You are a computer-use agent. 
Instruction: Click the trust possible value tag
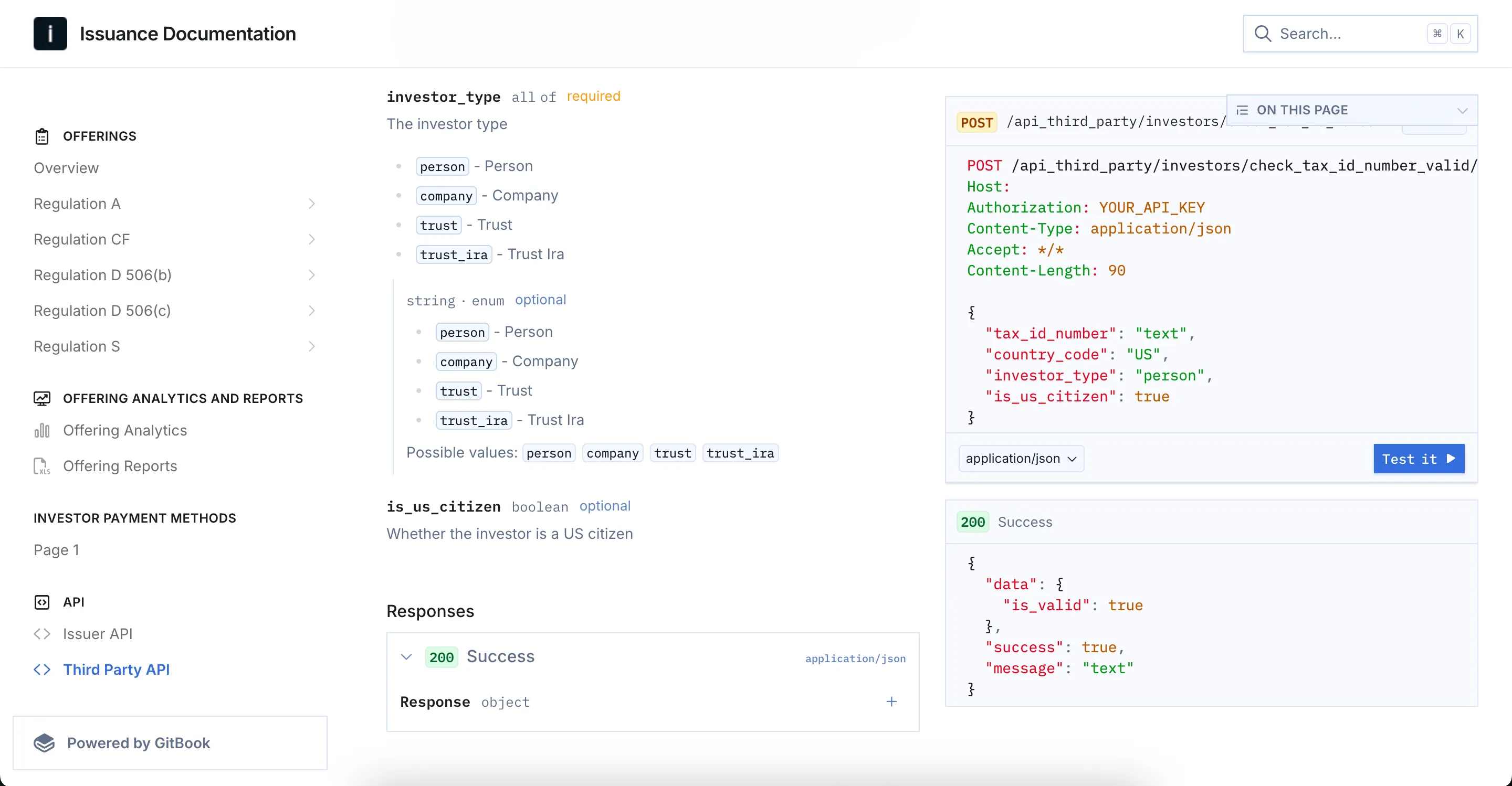(673, 453)
